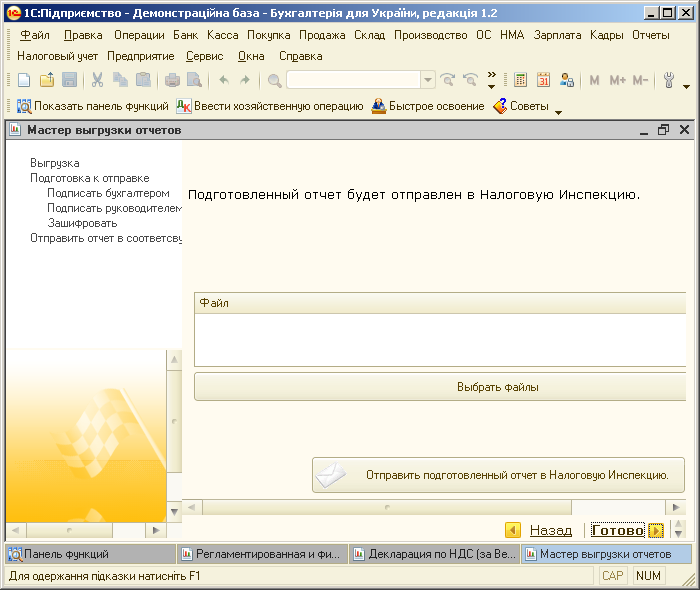Click the left panel horizontal scroll right arrow

coord(156,530)
